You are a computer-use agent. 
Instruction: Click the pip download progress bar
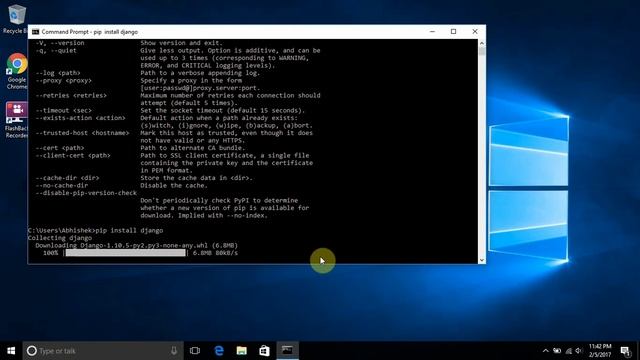125,253
